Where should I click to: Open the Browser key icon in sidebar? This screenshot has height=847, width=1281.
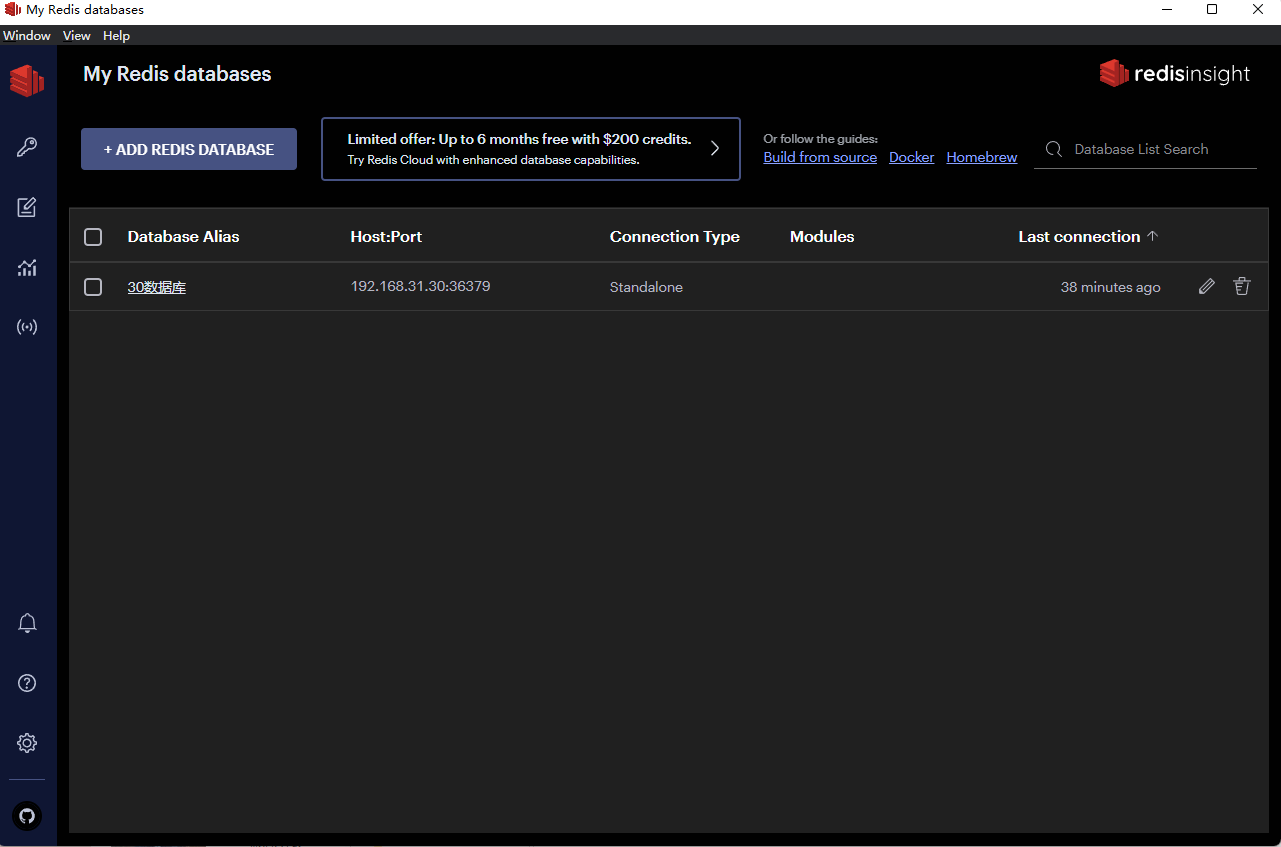(27, 148)
